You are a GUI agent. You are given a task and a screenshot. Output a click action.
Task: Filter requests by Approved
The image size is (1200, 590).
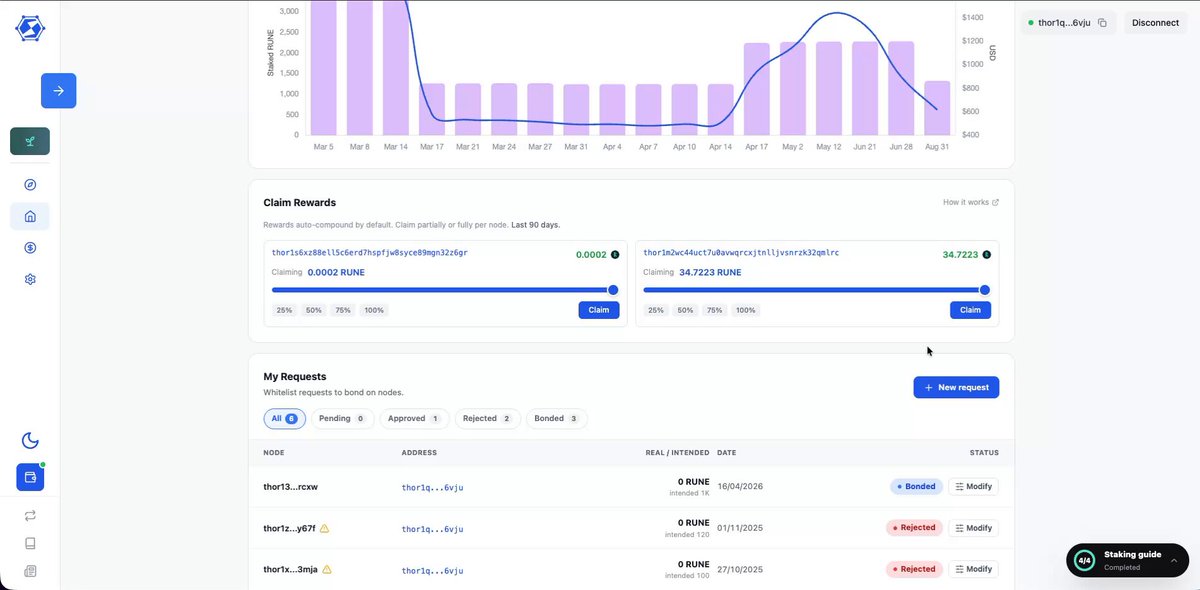coord(414,418)
